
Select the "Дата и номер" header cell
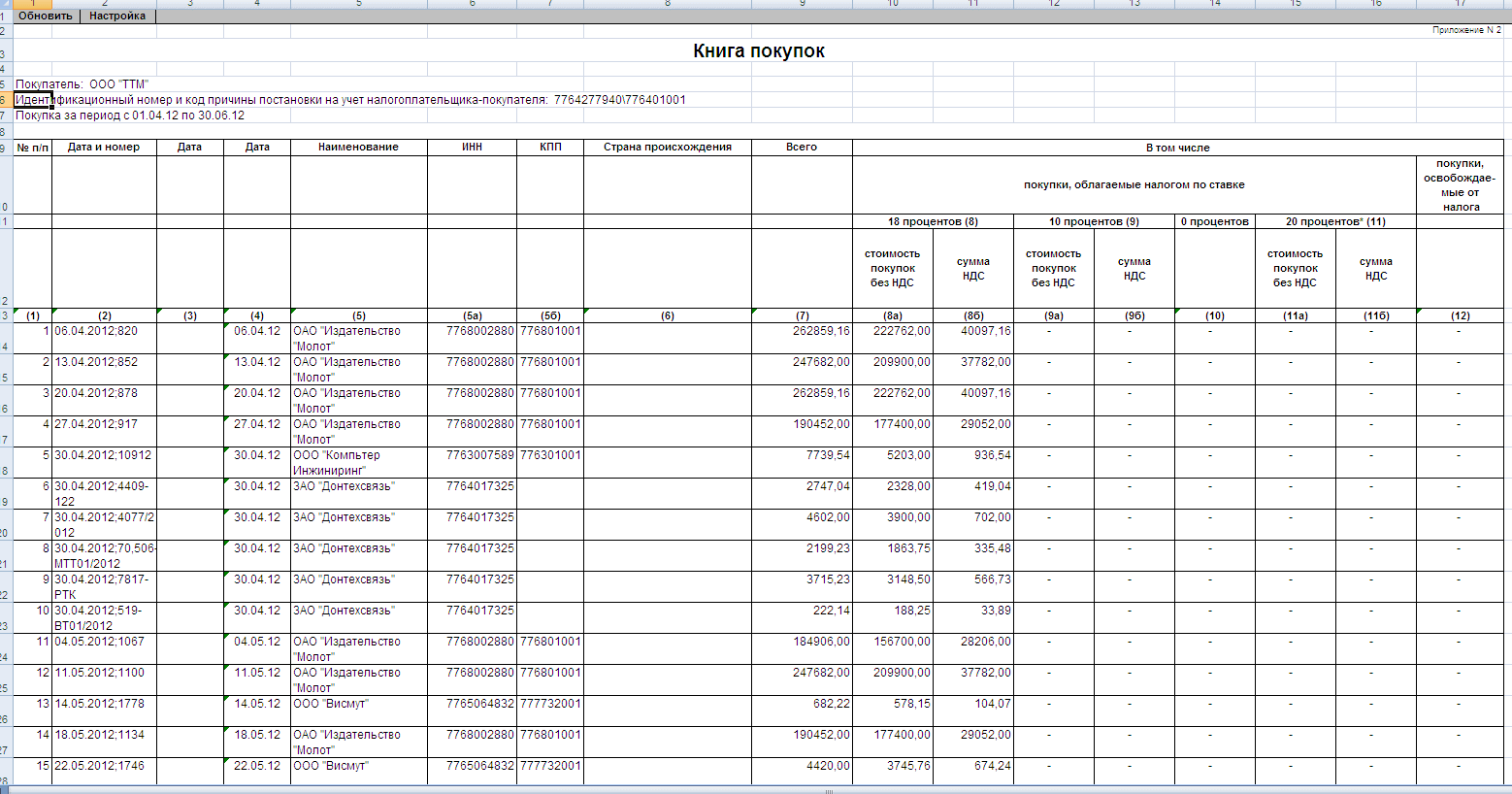coord(104,148)
